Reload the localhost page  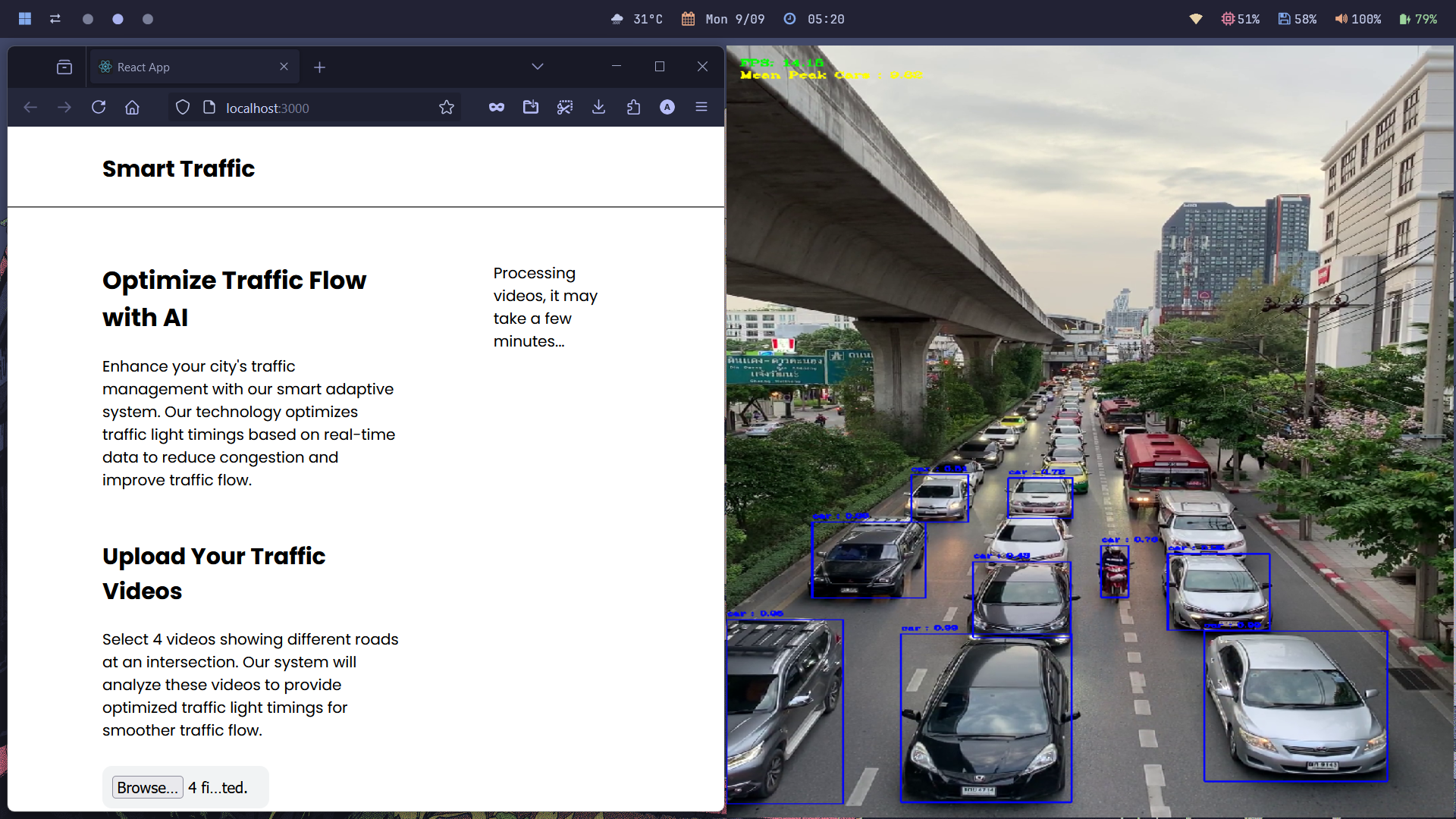click(99, 108)
